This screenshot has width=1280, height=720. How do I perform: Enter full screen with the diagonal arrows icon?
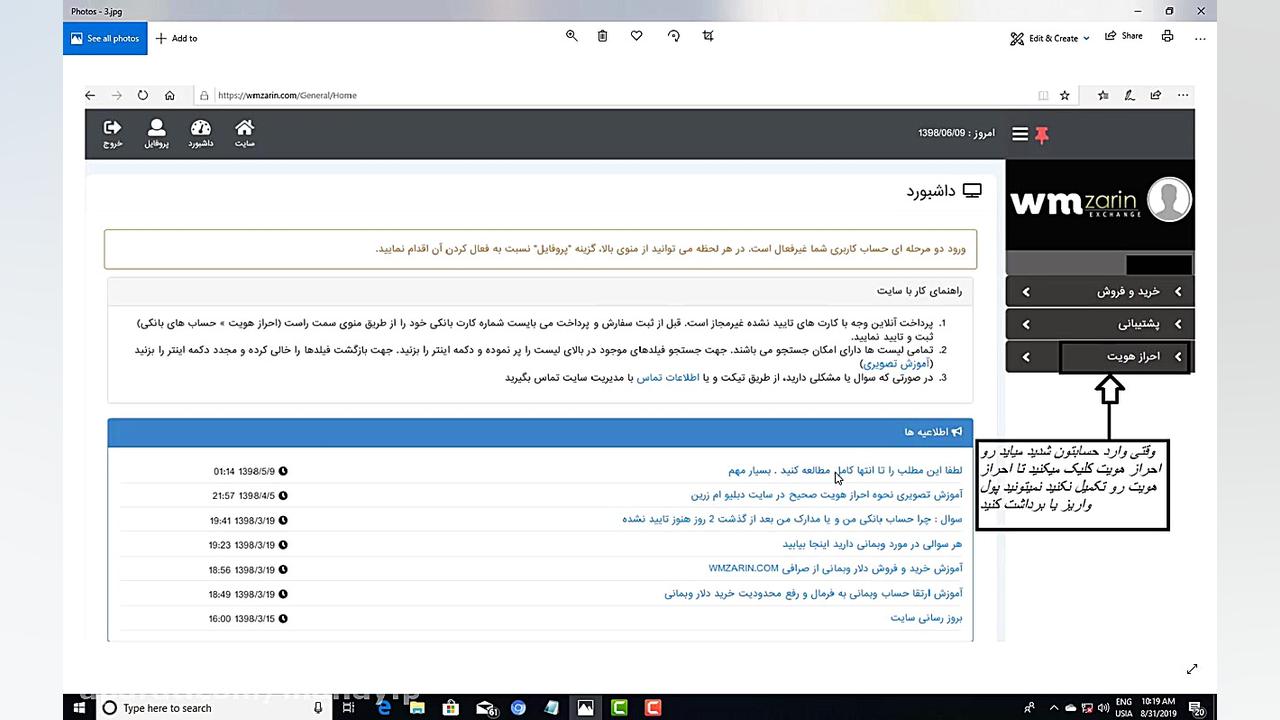pyautogui.click(x=1192, y=669)
